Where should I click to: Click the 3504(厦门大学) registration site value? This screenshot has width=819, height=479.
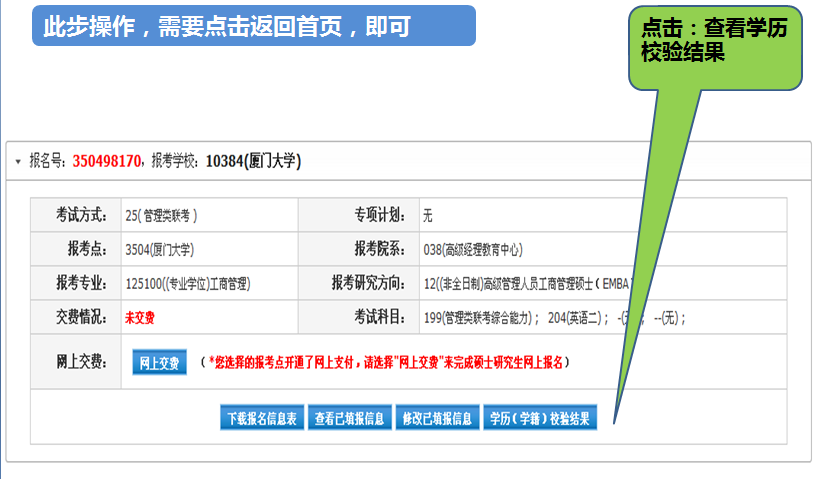point(160,250)
